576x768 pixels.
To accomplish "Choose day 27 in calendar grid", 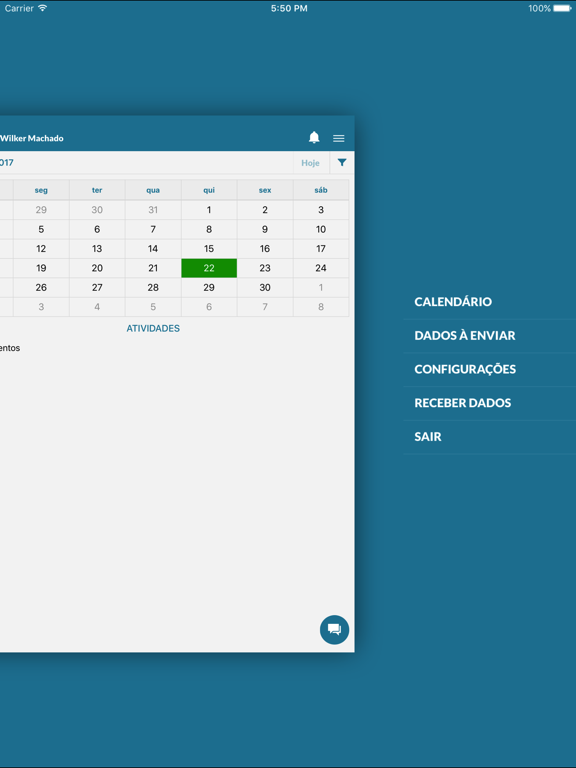I will (97, 288).
